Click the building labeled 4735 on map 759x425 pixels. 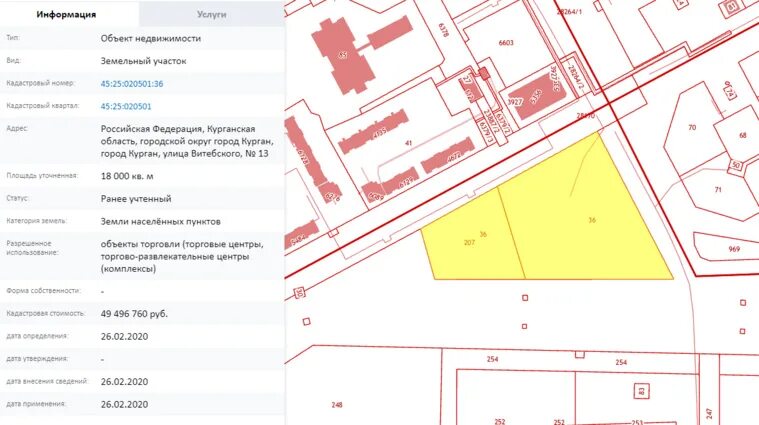[373, 131]
